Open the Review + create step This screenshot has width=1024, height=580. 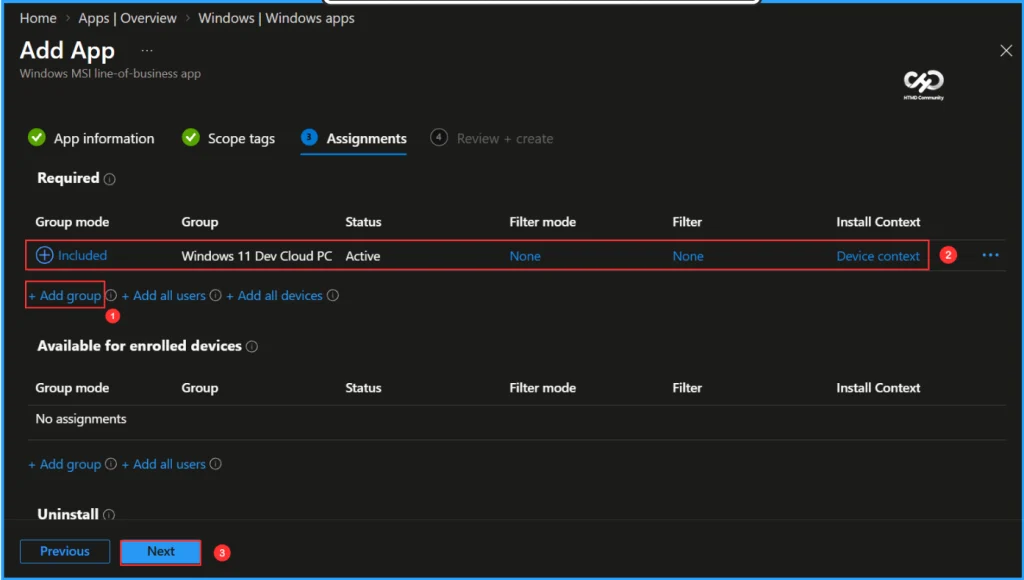(x=505, y=138)
